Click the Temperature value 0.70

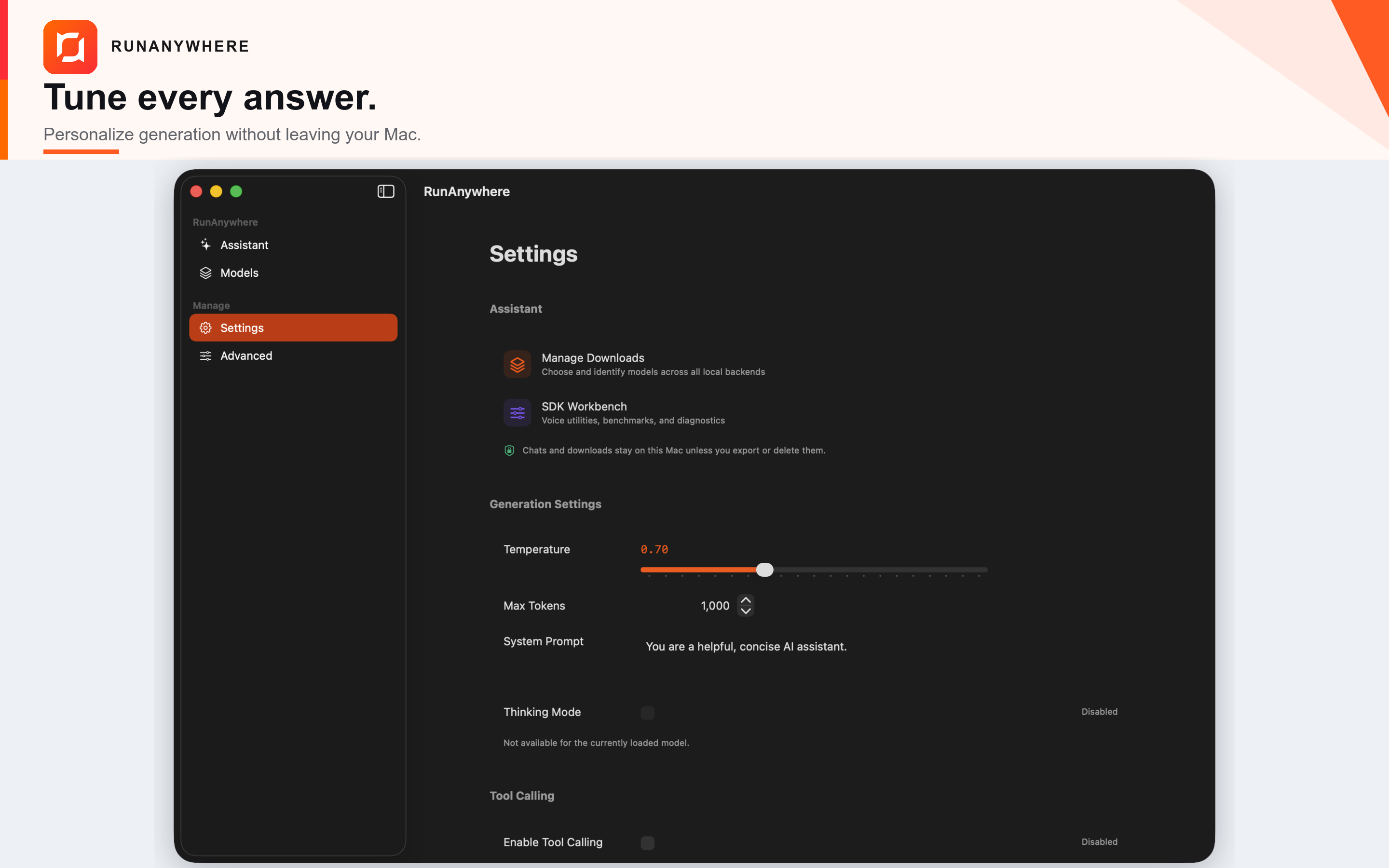pos(654,549)
